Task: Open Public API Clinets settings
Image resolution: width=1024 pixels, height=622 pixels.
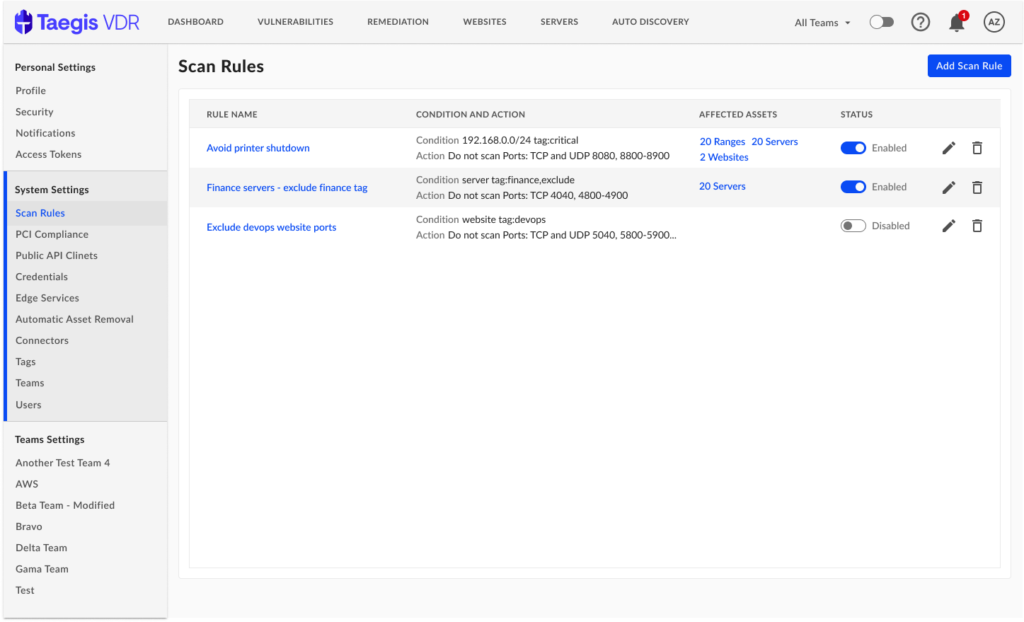Action: (56, 255)
